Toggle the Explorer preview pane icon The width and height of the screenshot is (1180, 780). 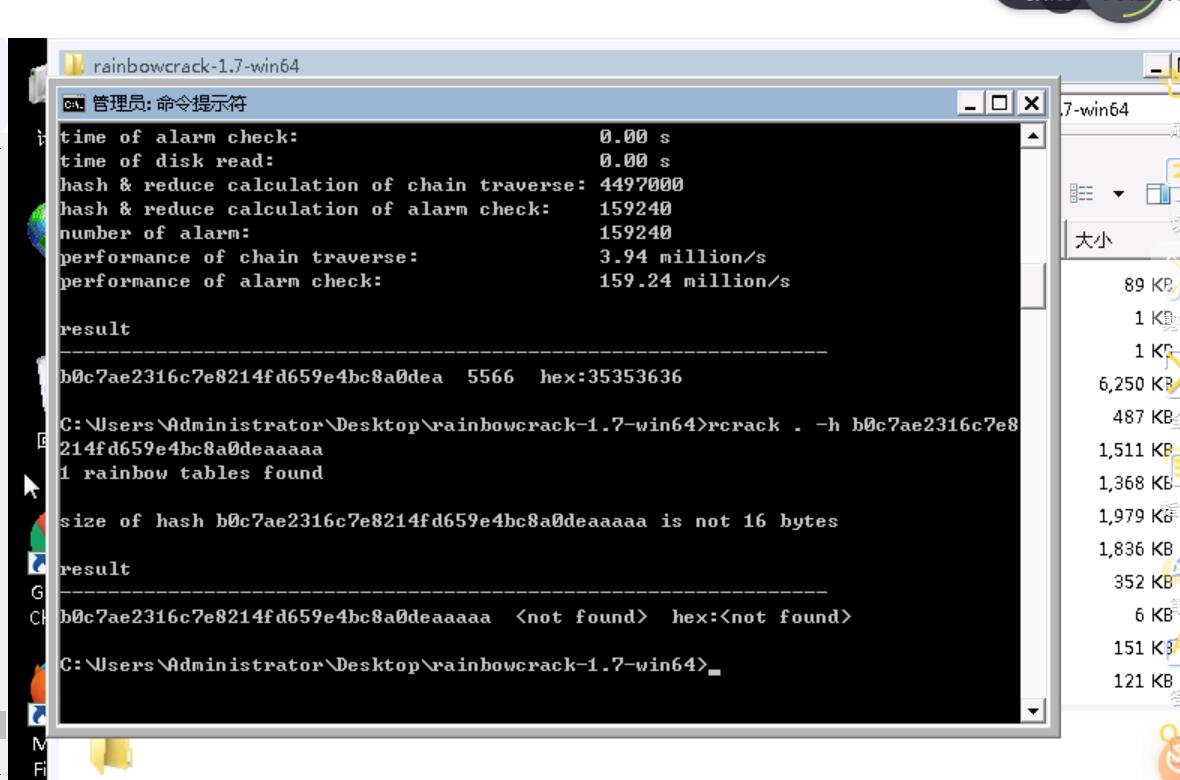[1159, 193]
